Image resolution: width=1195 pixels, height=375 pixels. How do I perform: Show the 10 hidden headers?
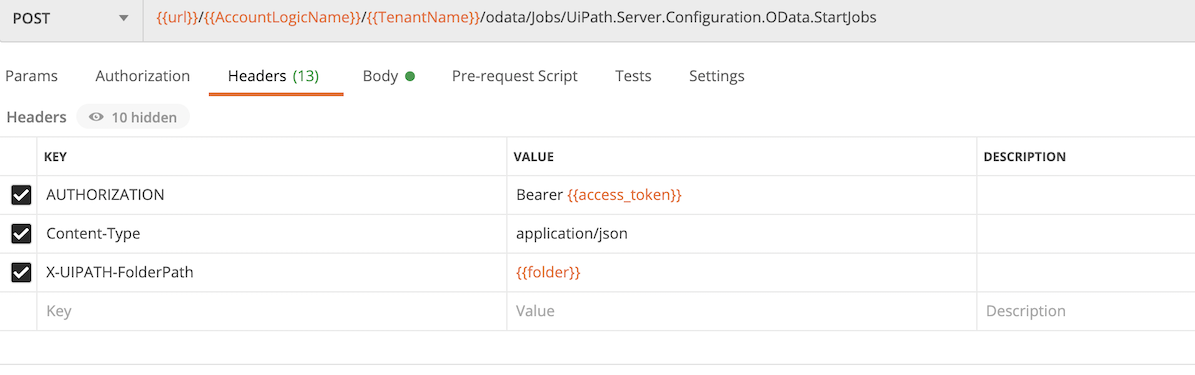[x=133, y=117]
